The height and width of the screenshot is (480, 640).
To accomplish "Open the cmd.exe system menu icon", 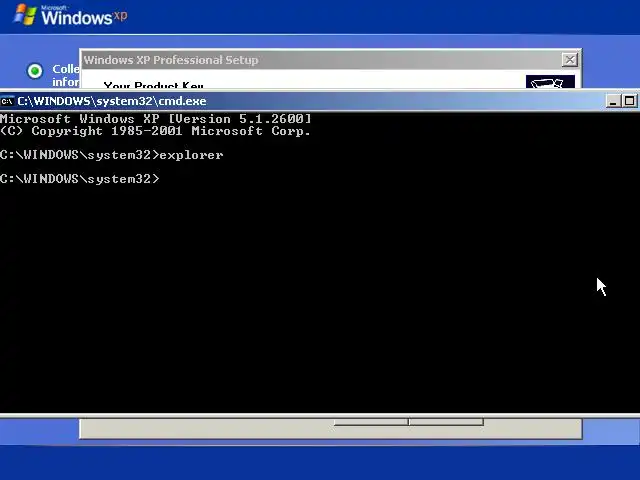I will [x=8, y=101].
